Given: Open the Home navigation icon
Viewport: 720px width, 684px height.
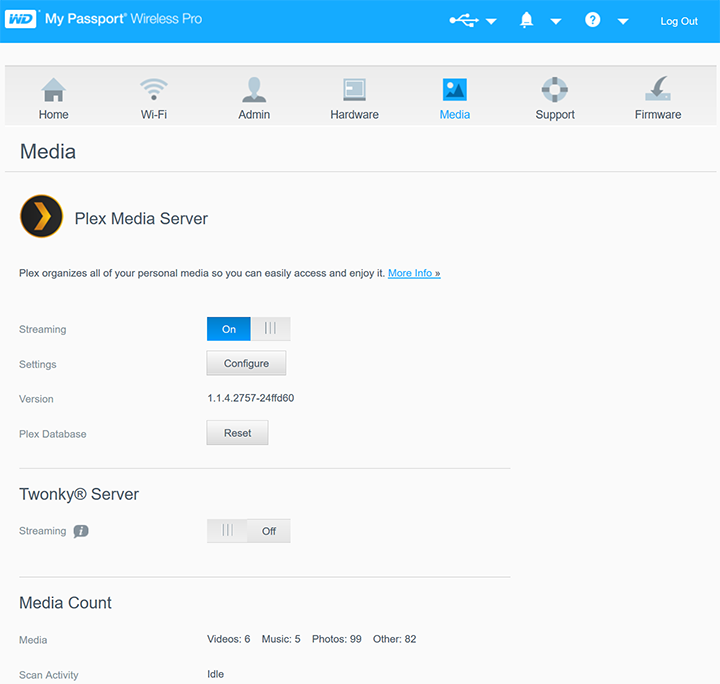Looking at the screenshot, I should tap(54, 90).
